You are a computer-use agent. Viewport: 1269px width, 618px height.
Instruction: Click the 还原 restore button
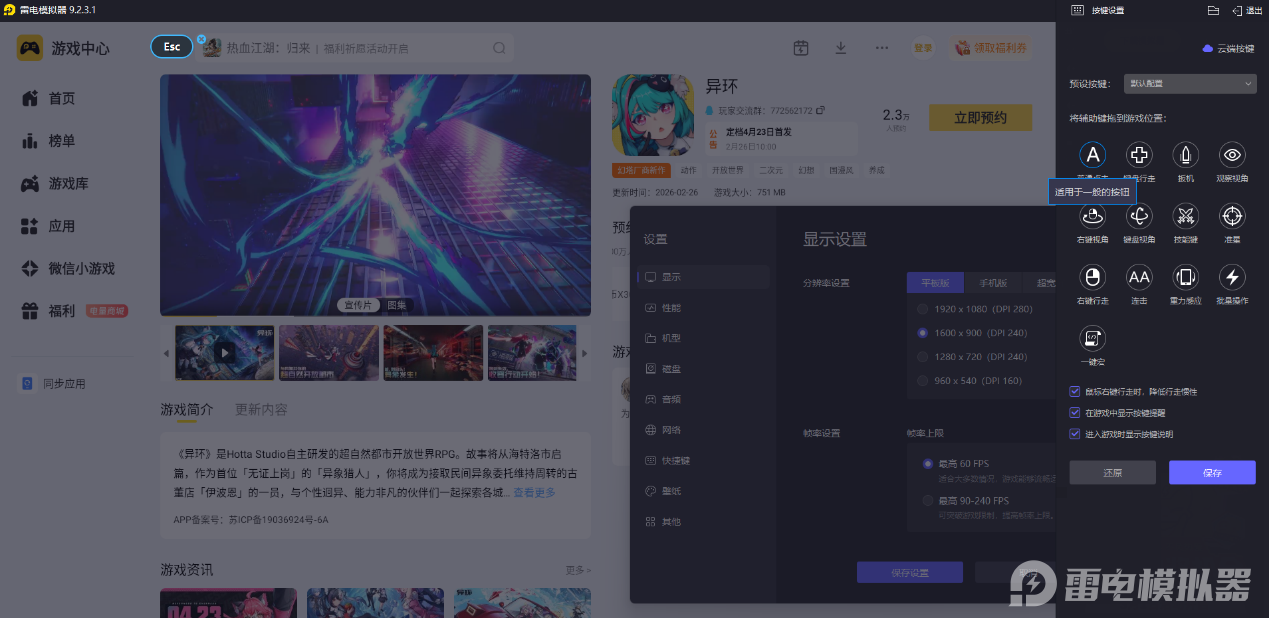1112,473
